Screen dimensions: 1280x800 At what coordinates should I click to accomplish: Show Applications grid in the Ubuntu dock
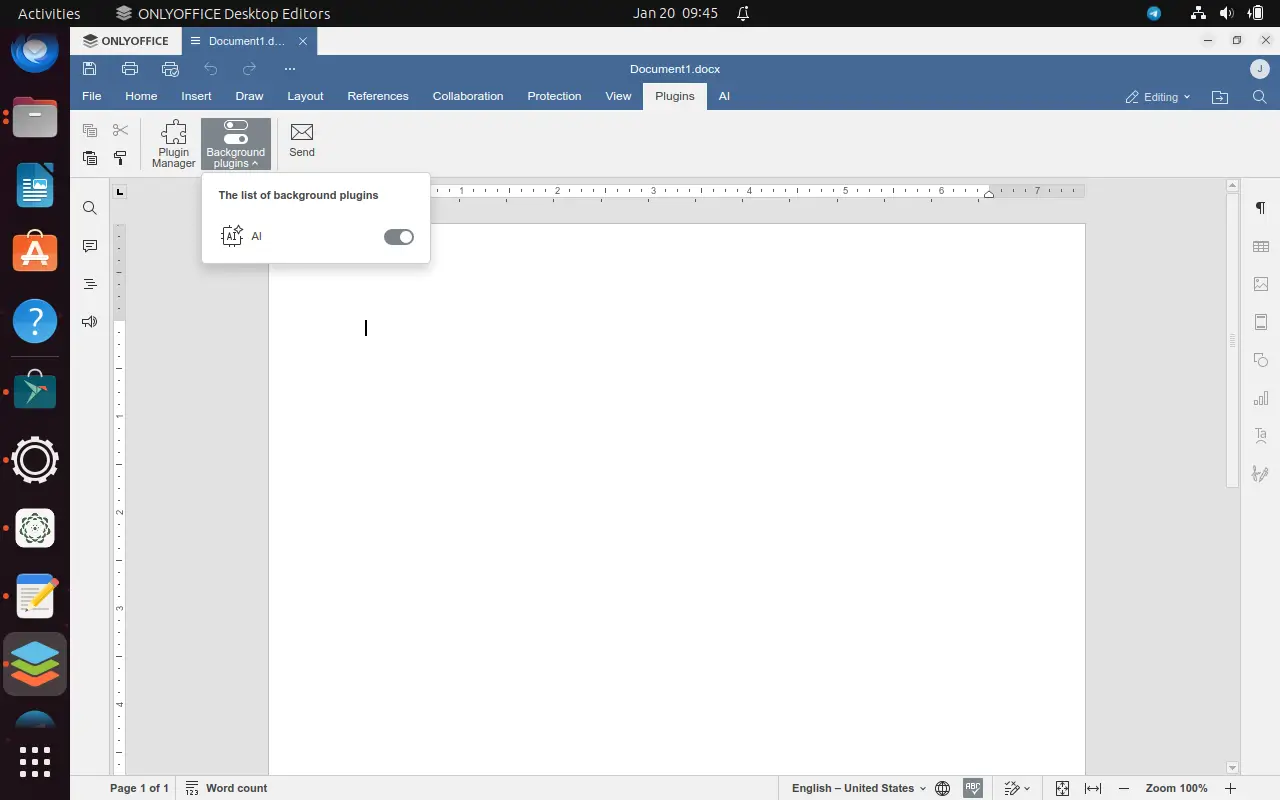(35, 761)
